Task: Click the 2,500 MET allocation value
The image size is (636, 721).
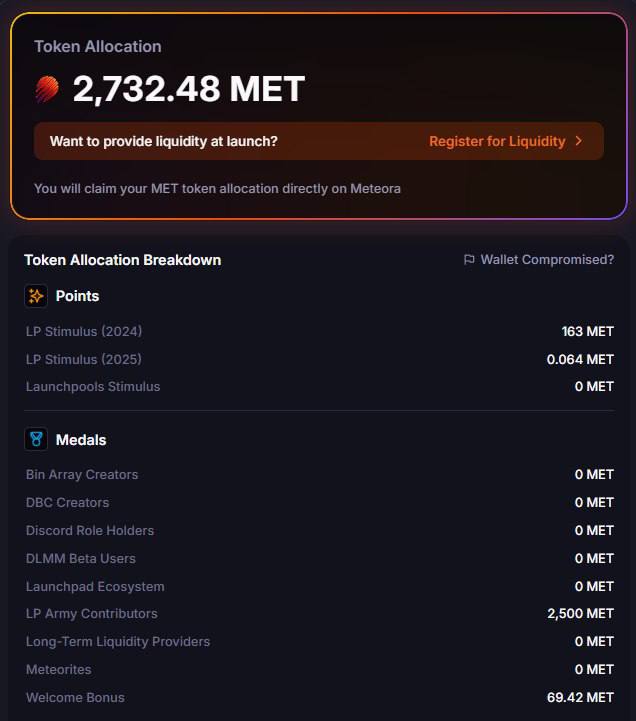Action: click(x=580, y=613)
